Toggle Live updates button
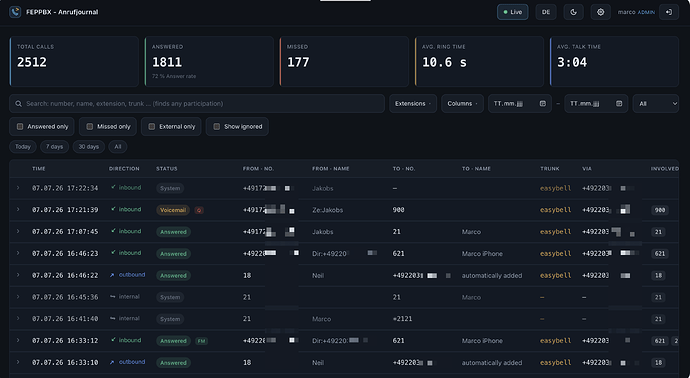Image resolution: width=690 pixels, height=378 pixels. [513, 12]
